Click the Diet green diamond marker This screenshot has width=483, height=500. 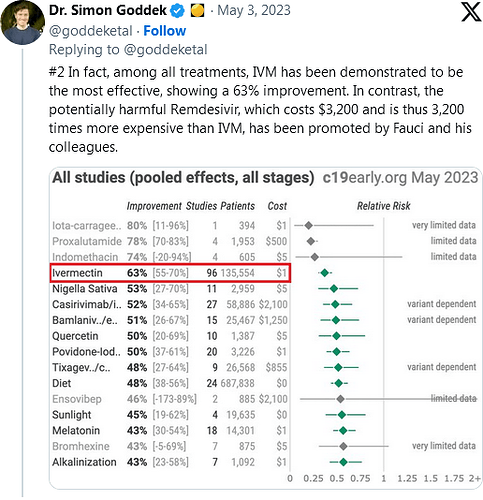[339, 383]
